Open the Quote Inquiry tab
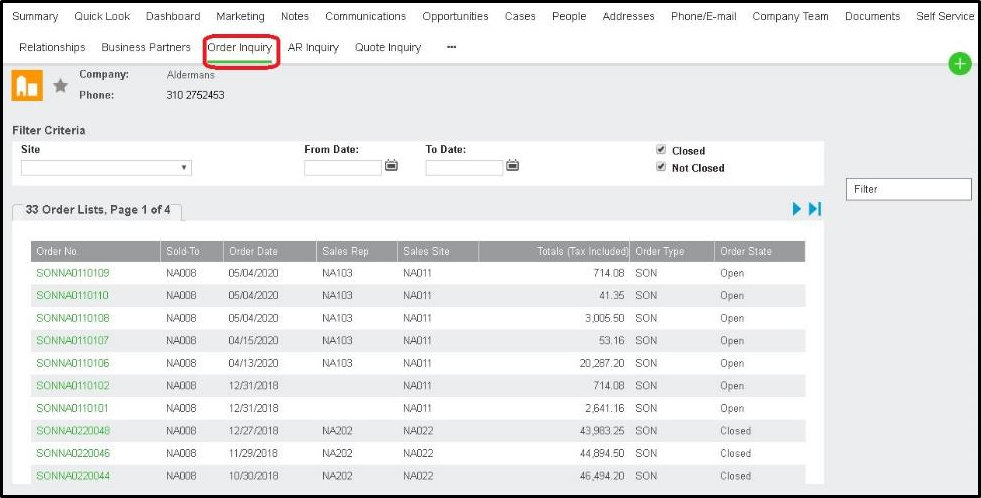981x498 pixels. coord(388,47)
